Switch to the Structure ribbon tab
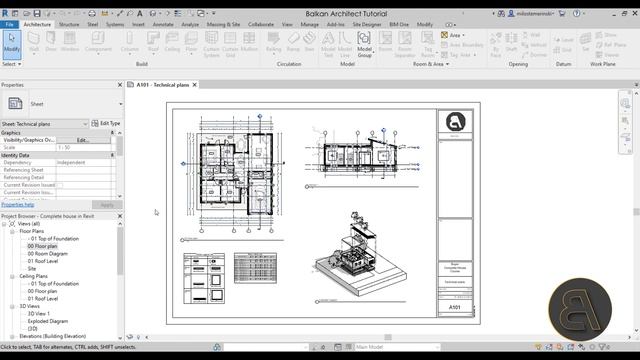 point(69,24)
